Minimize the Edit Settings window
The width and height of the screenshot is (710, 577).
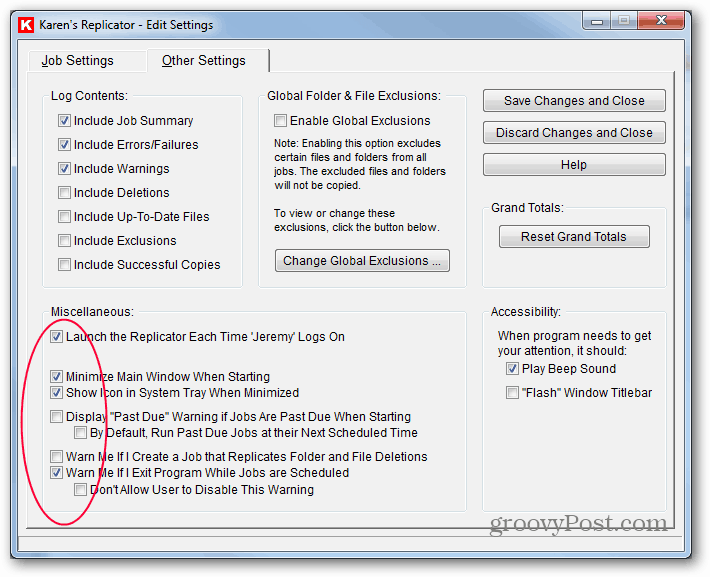[597, 21]
